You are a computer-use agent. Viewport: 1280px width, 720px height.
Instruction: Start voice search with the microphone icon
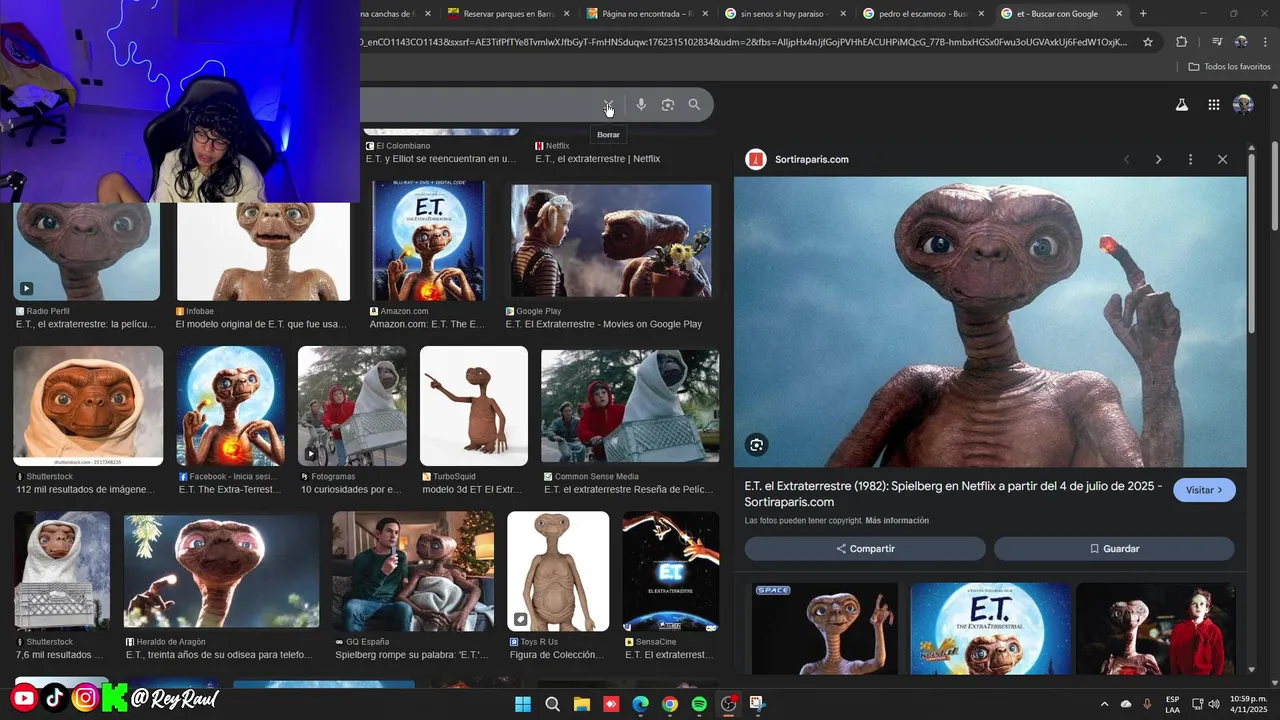(641, 105)
